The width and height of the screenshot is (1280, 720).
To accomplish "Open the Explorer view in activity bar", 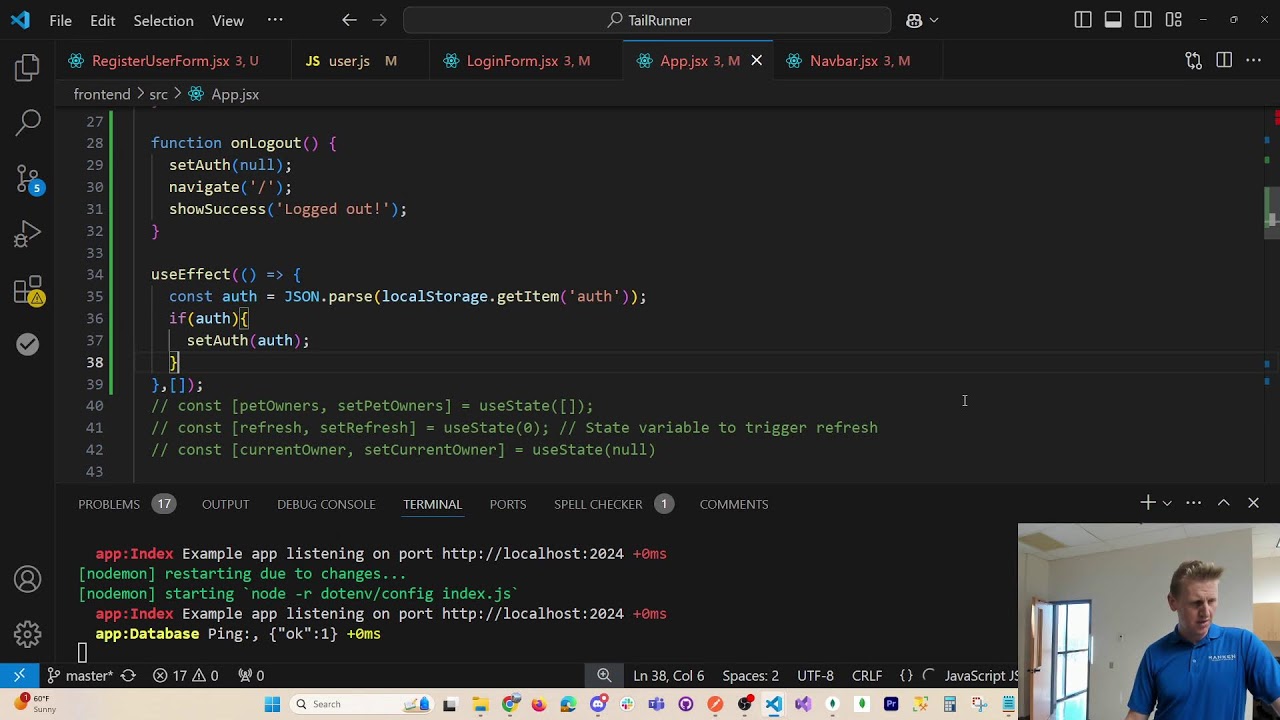I will coord(27,68).
